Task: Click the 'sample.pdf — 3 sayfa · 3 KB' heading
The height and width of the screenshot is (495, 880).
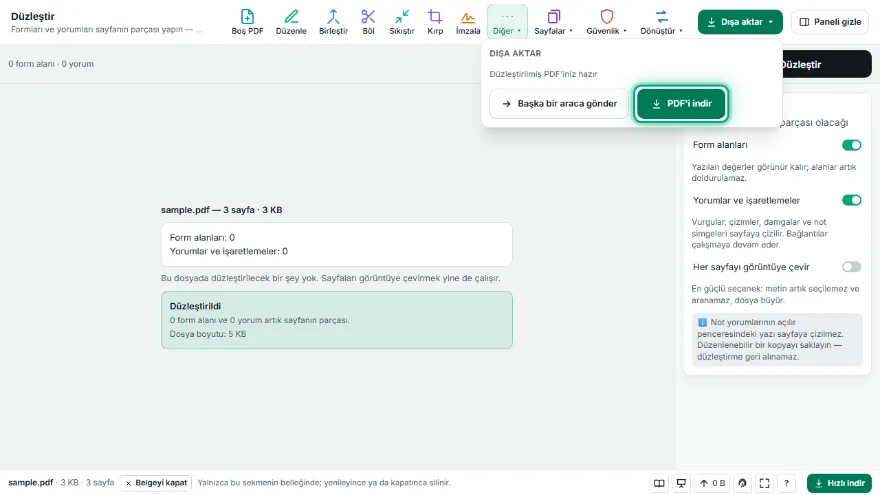Action: 222,210
